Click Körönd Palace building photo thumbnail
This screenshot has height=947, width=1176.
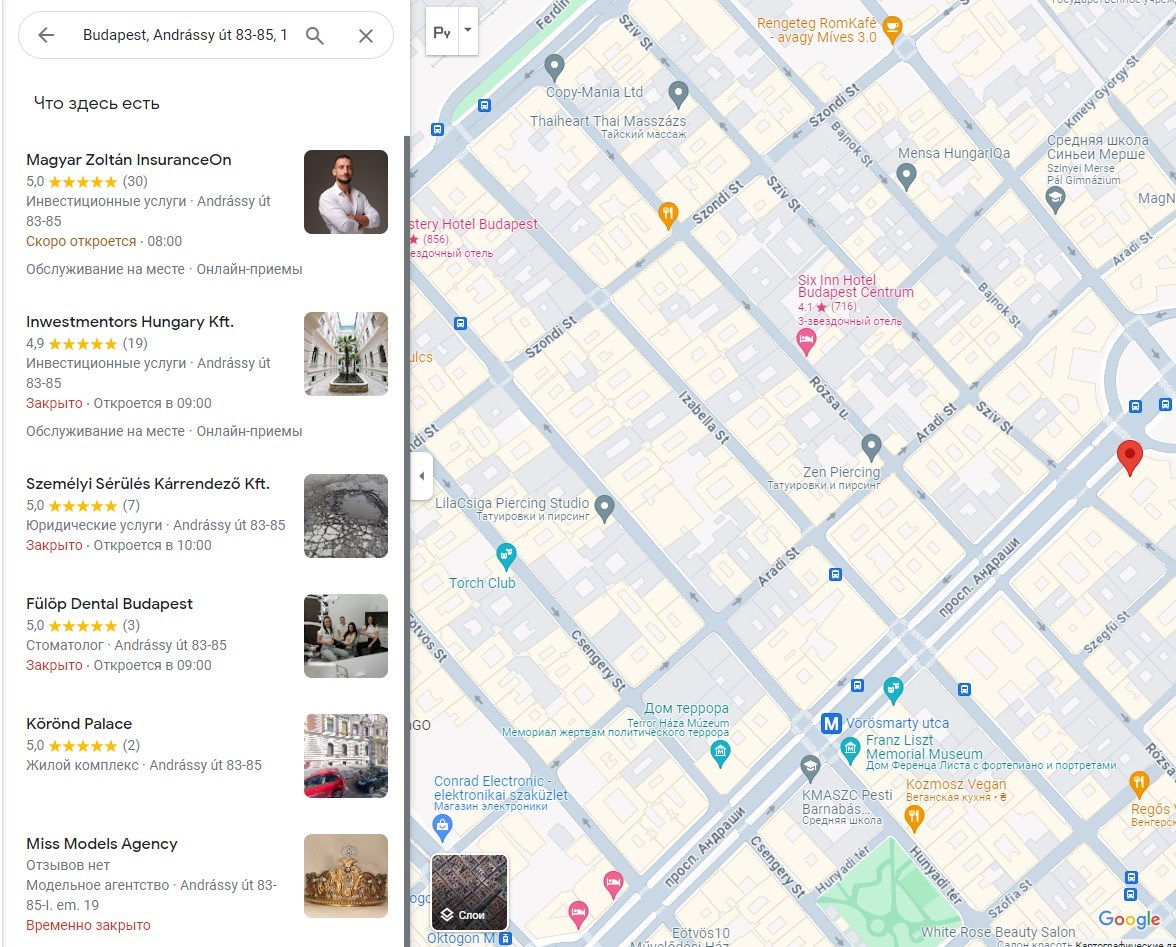click(346, 756)
